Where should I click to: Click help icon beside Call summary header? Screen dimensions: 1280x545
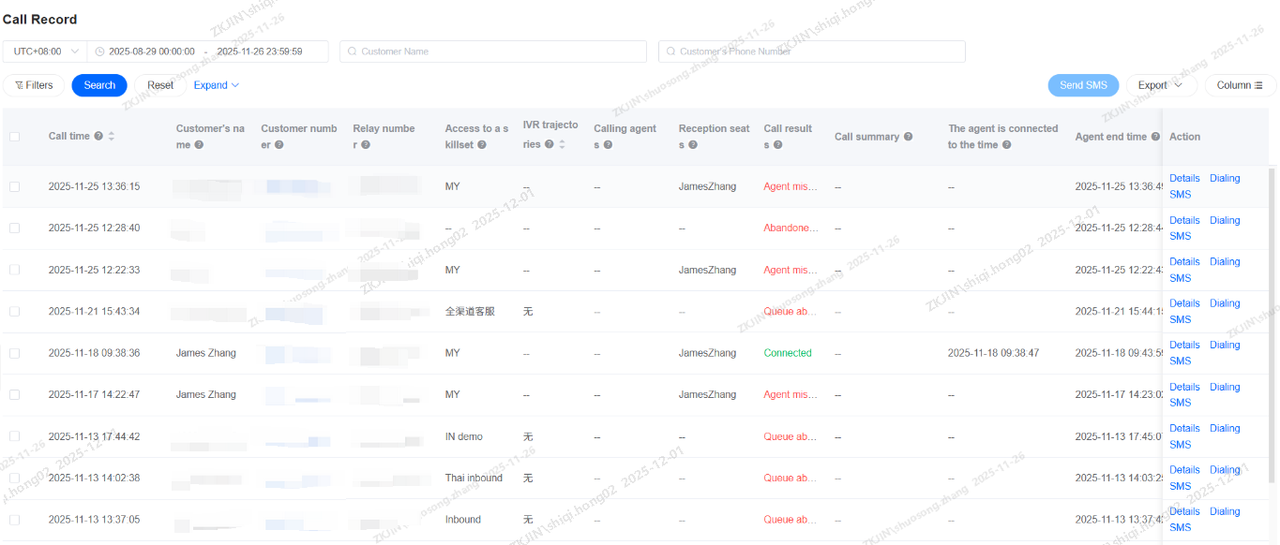click(x=908, y=137)
